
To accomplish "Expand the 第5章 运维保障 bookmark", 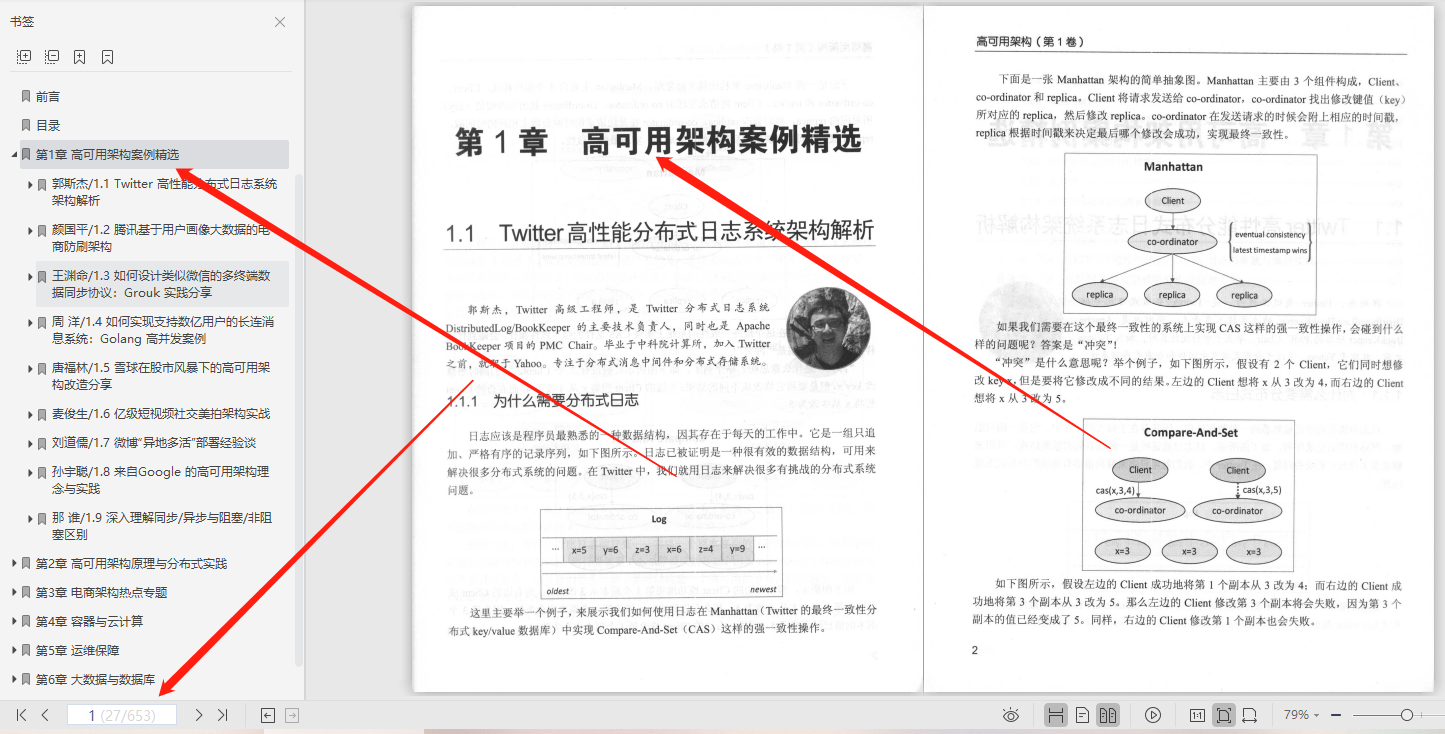I will [x=14, y=651].
